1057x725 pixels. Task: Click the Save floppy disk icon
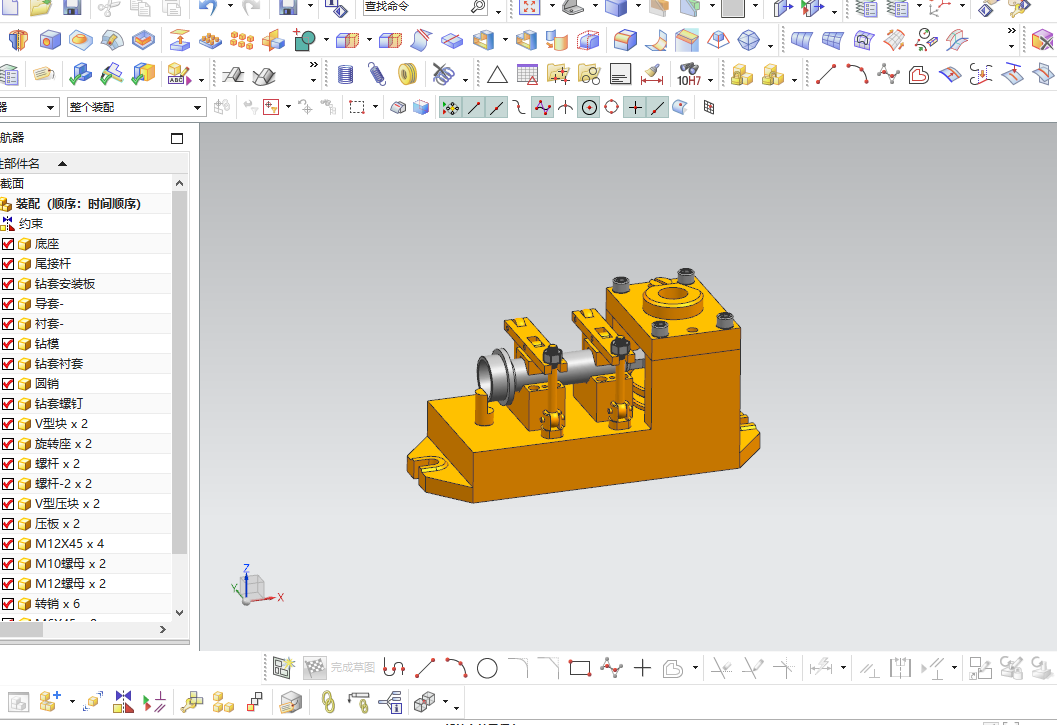tap(73, 8)
